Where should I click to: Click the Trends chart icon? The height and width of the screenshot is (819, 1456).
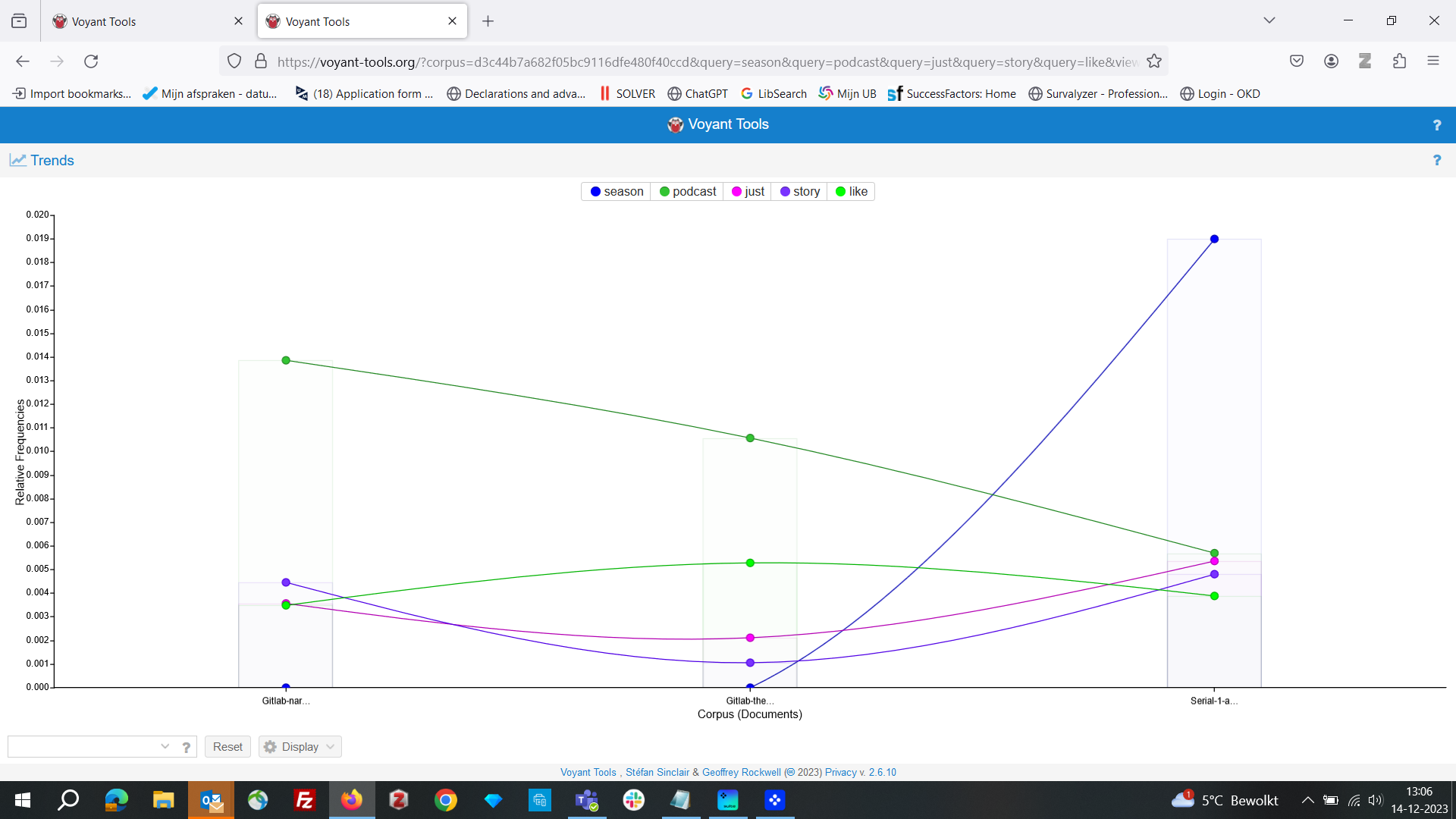[x=18, y=160]
